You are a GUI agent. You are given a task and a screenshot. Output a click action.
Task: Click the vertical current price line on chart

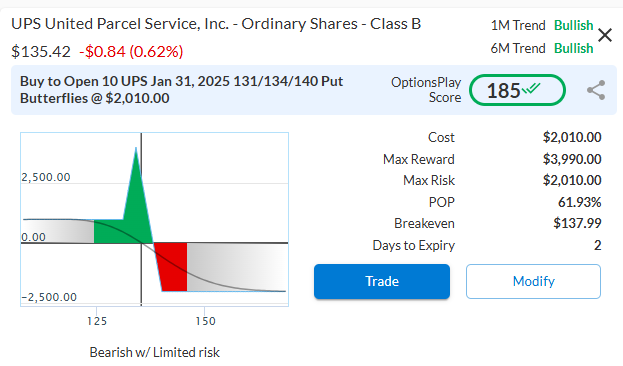pos(141,219)
